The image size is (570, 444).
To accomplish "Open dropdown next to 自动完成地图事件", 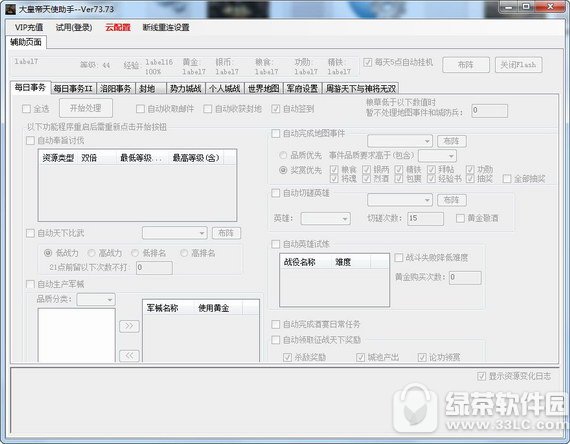I will pos(400,141).
